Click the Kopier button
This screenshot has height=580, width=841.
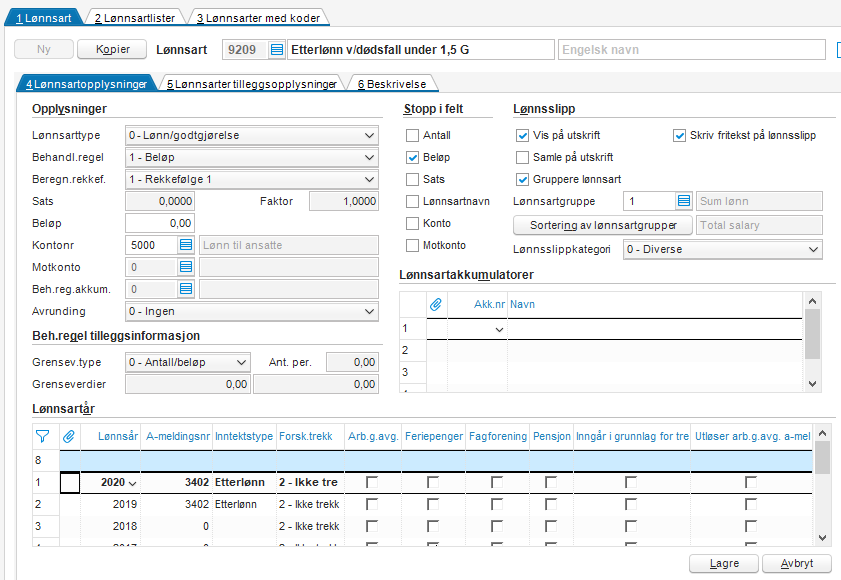(112, 49)
